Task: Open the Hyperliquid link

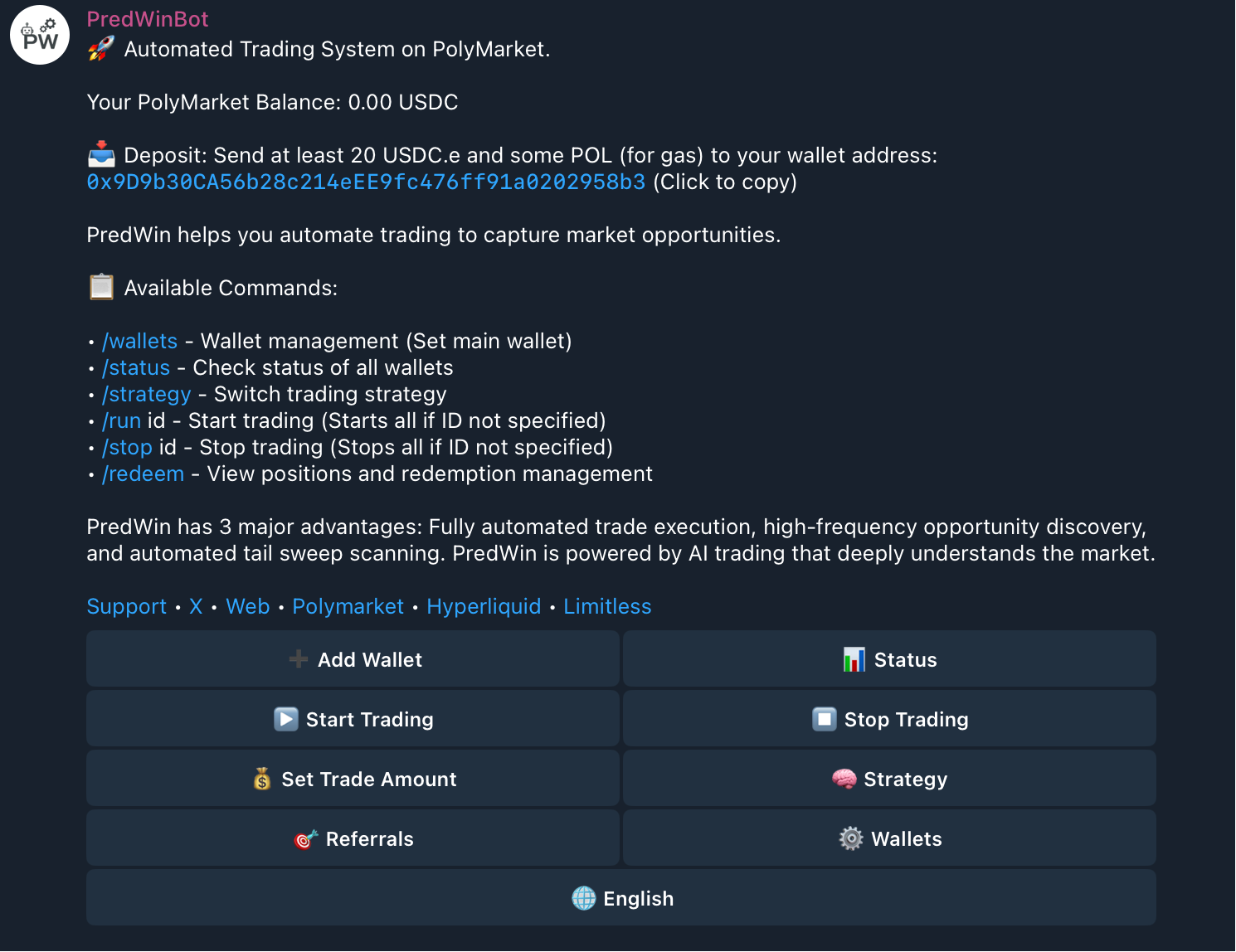Action: (x=484, y=606)
